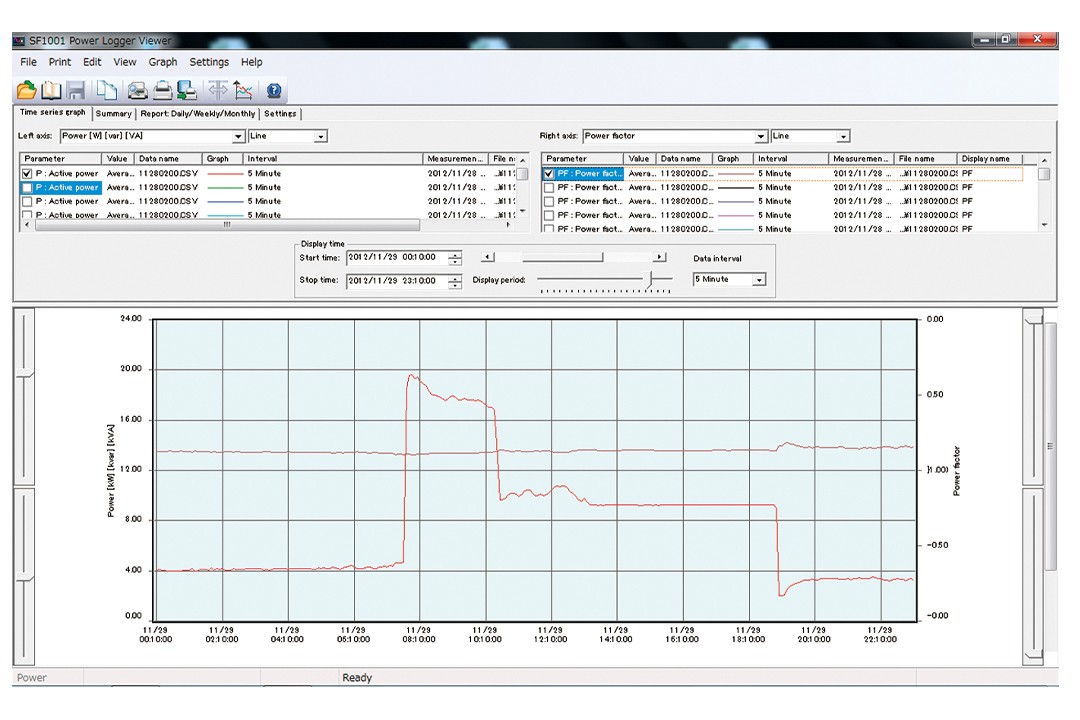The height and width of the screenshot is (720, 1080).
Task: Click the monitor-with-printer export icon
Action: [187, 90]
